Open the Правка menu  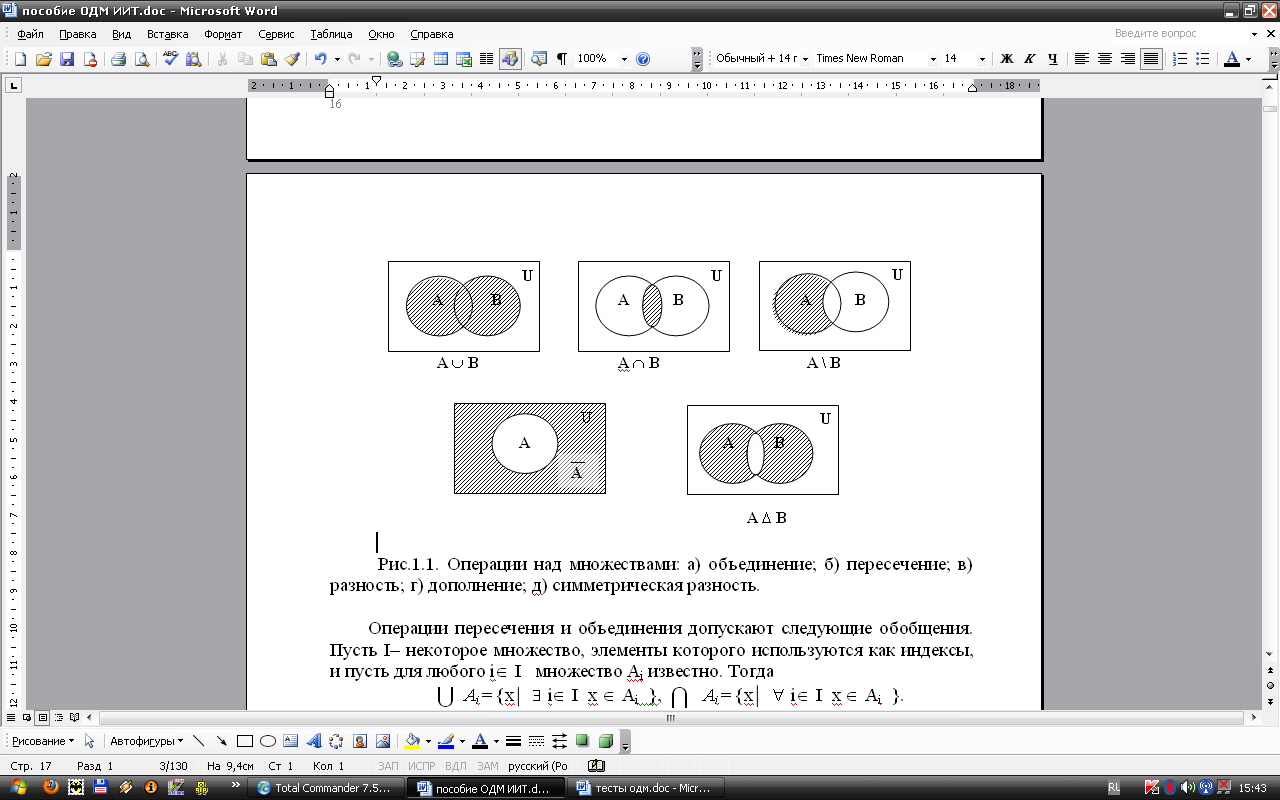point(78,34)
